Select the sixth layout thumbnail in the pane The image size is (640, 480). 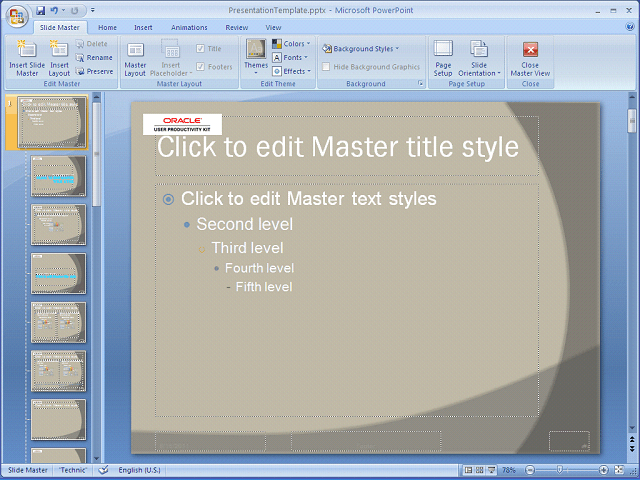[58, 371]
